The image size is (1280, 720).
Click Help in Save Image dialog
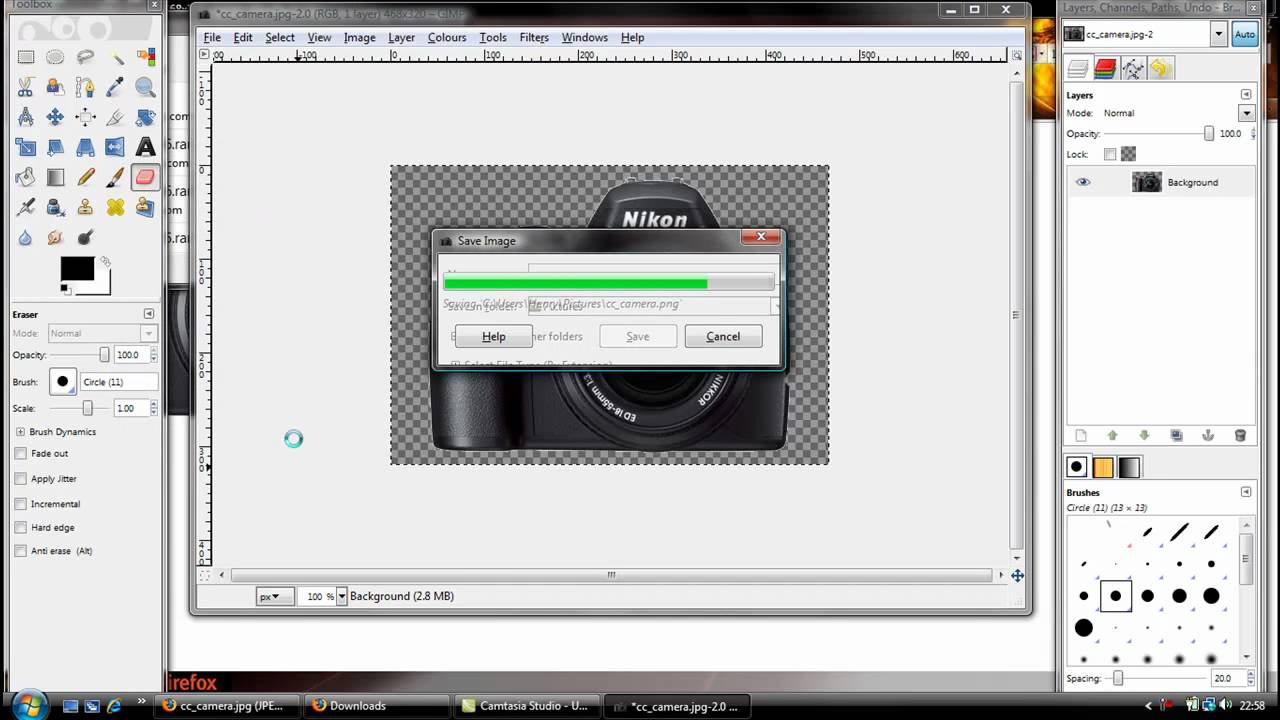click(494, 336)
